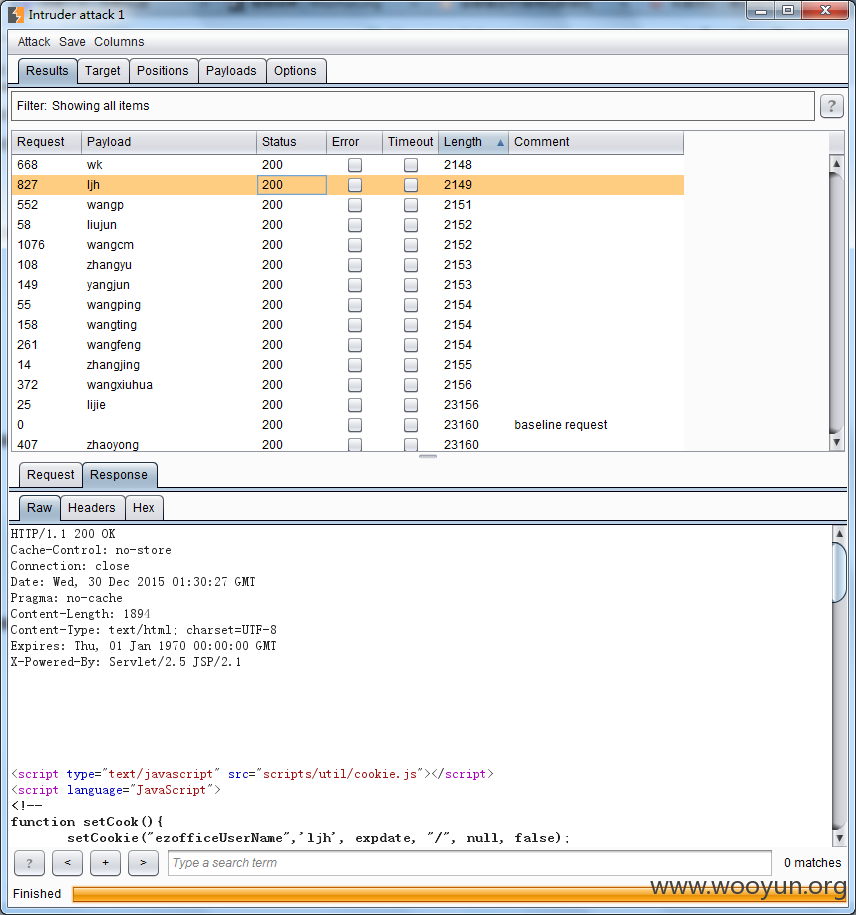Open the Save menu
The height and width of the screenshot is (915, 856).
(x=72, y=42)
